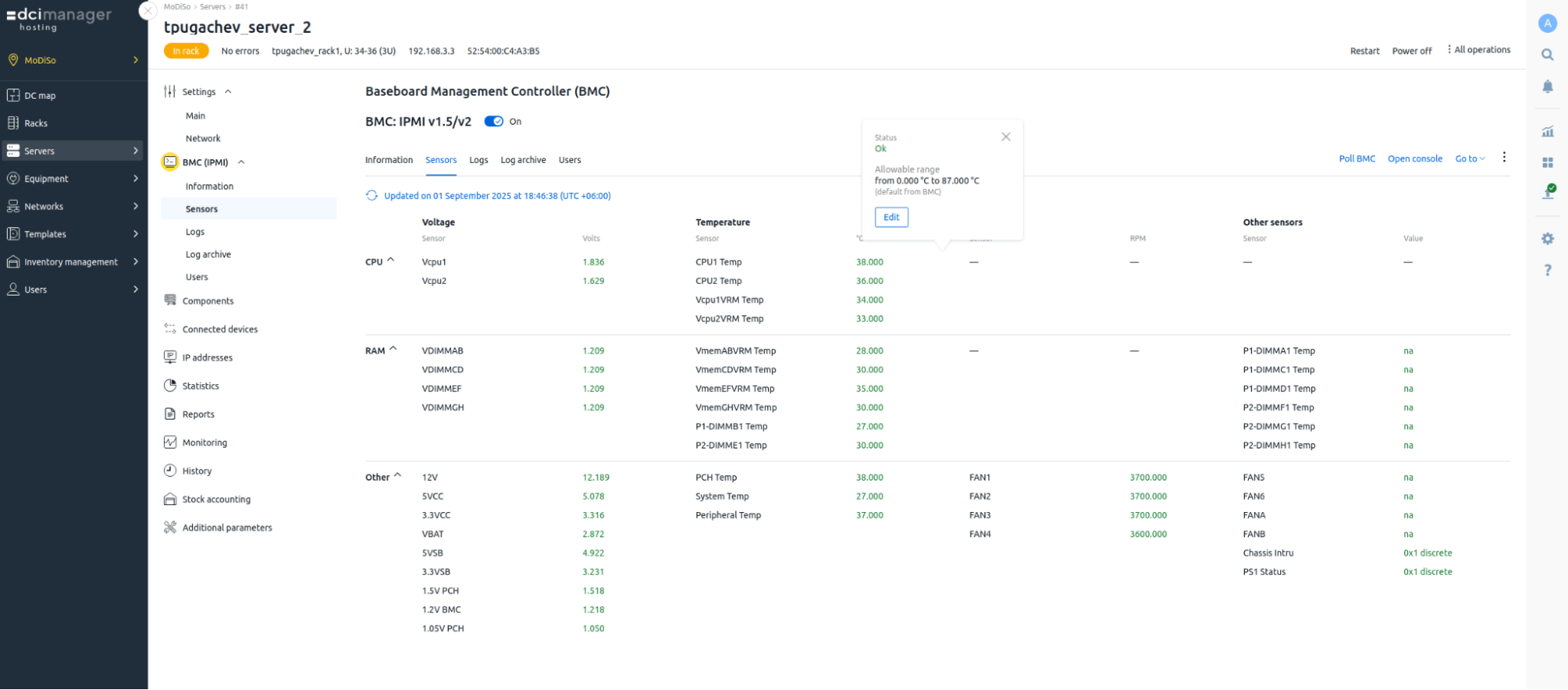
Task: Click Edit in the allowable range popup
Action: 891,217
